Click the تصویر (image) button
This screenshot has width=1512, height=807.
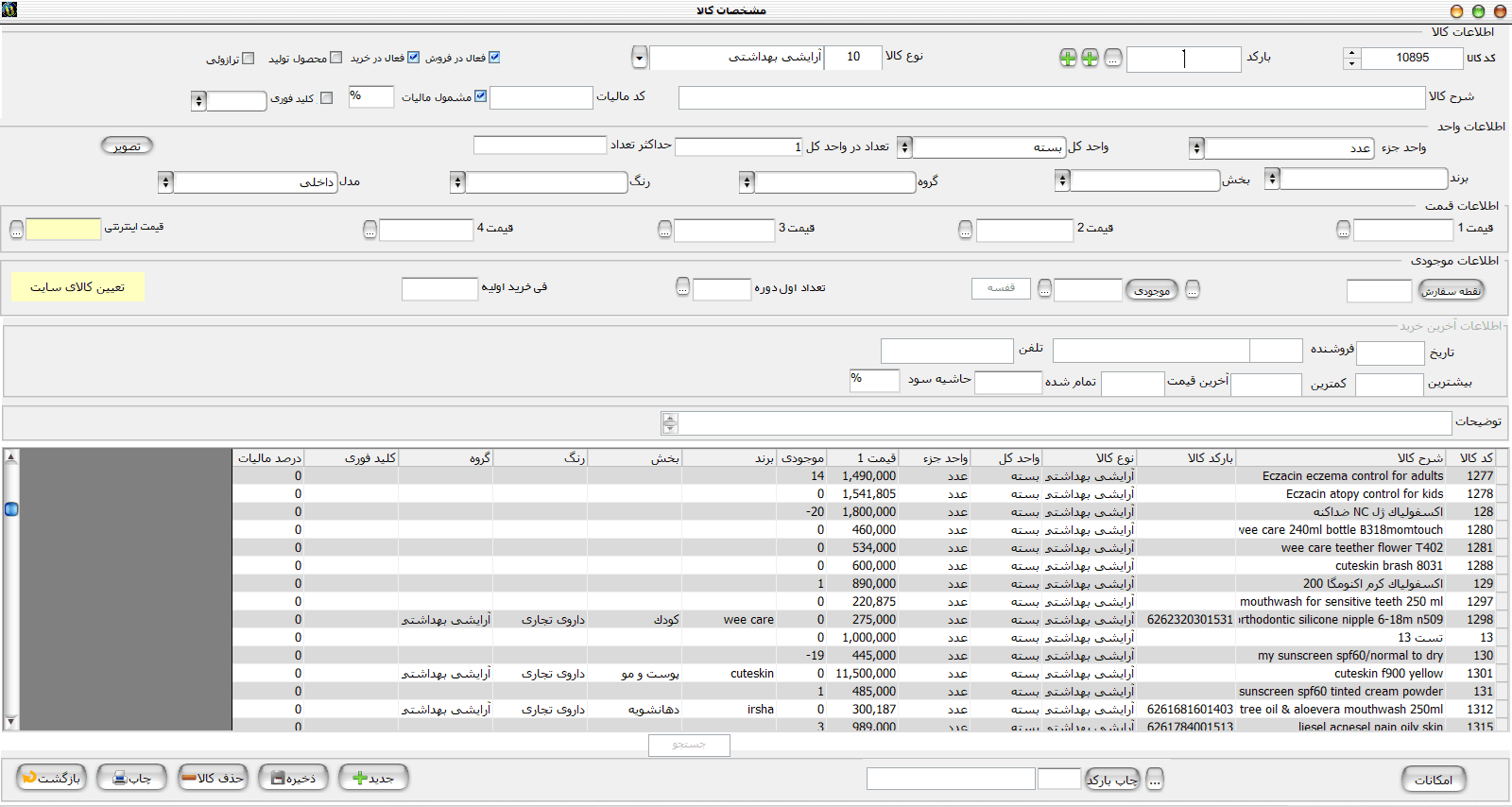coord(127,146)
